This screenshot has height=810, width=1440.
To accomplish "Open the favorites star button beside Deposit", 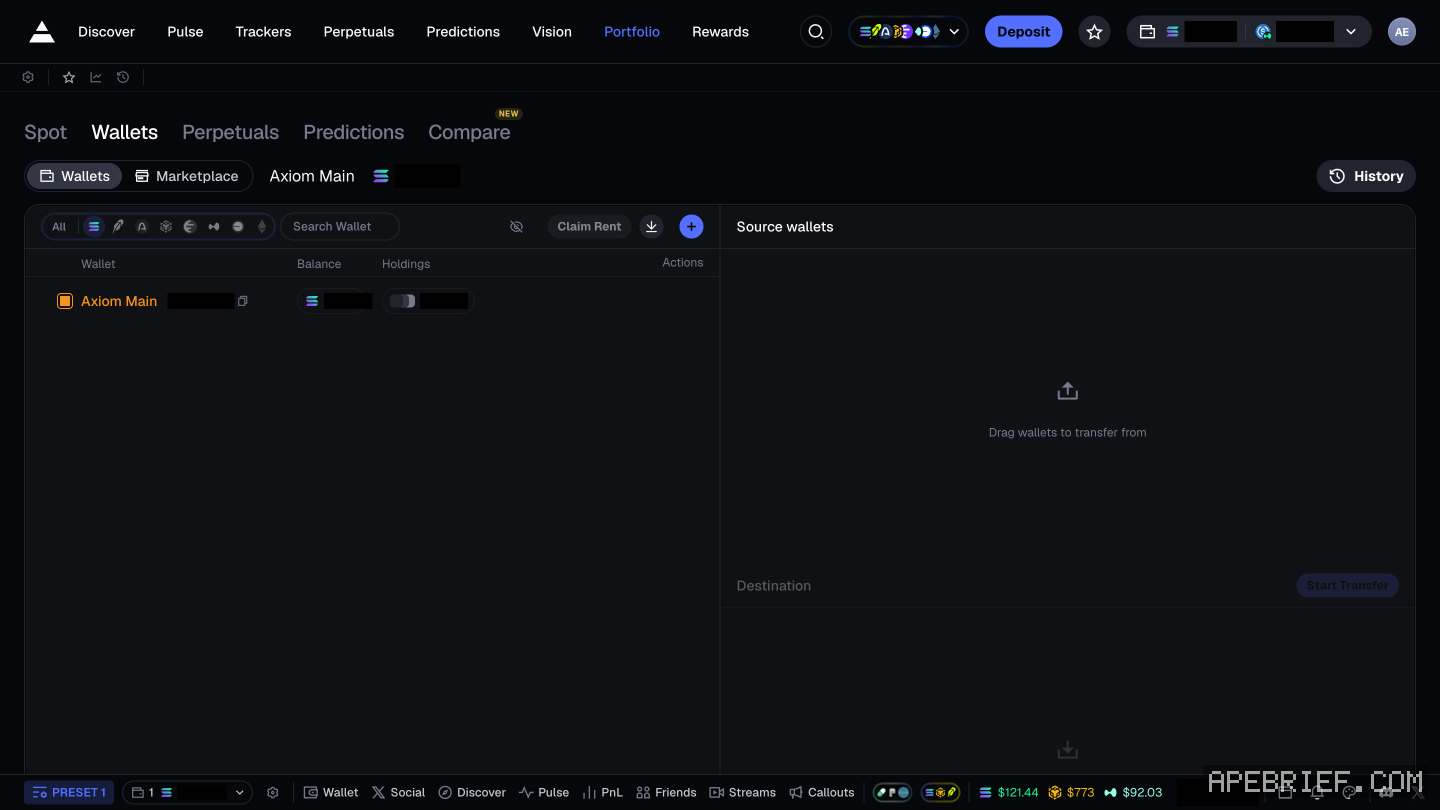I will [1094, 32].
